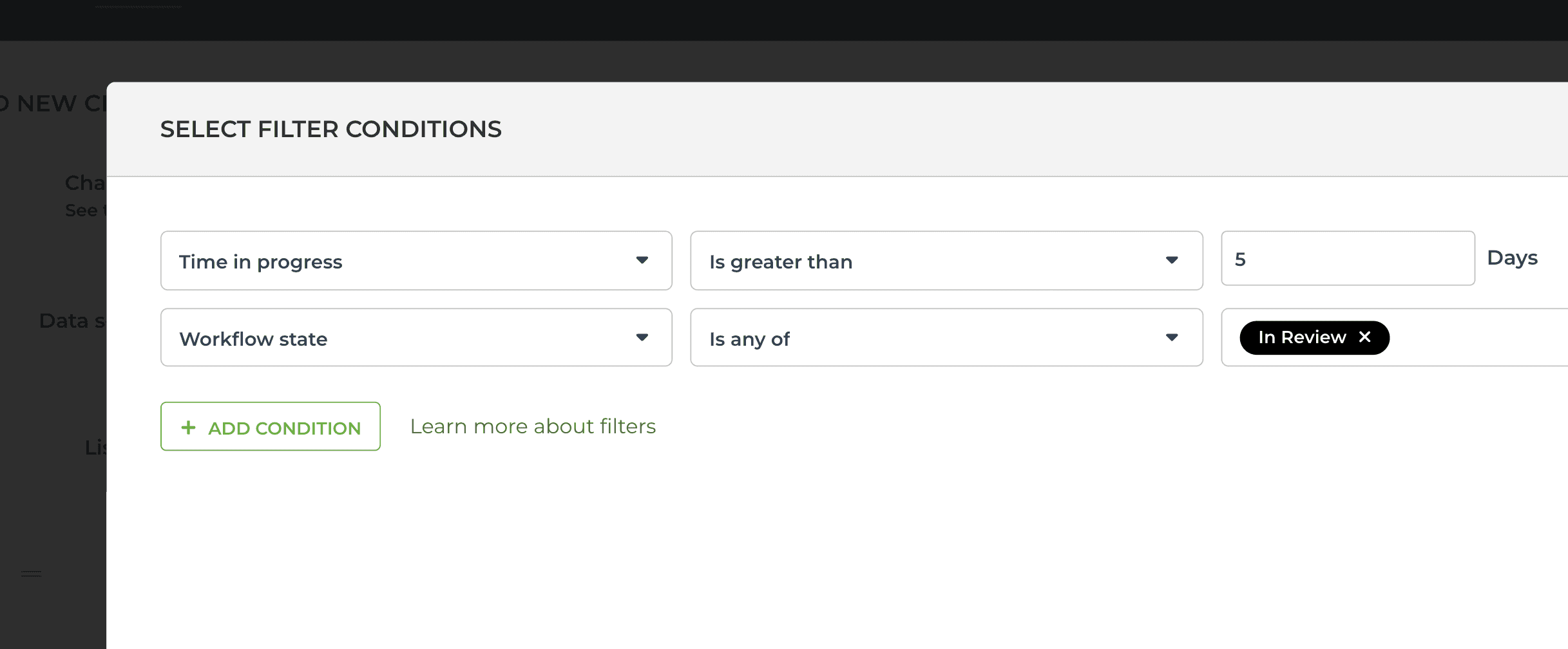This screenshot has width=1568, height=649.
Task: Click the arrow on Is any of
Action: tap(1172, 337)
